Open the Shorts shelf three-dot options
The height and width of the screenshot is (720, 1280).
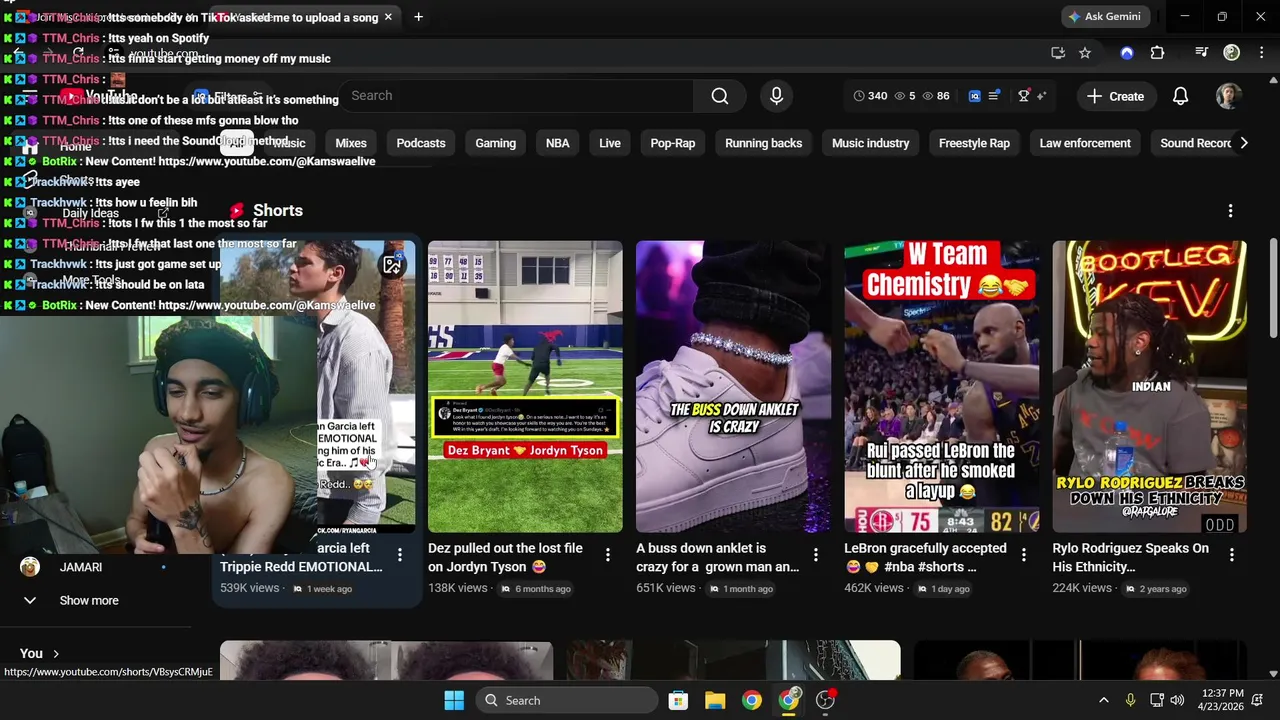point(1230,211)
